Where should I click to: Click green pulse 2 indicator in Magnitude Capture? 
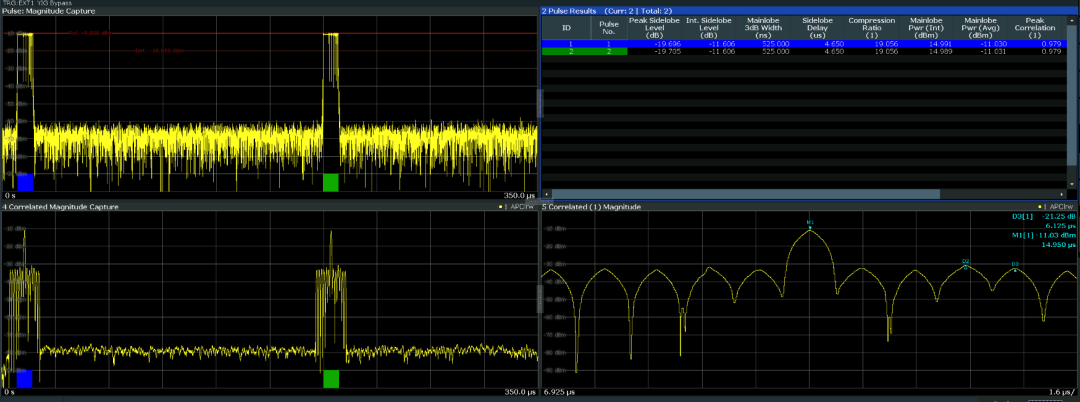pyautogui.click(x=331, y=182)
